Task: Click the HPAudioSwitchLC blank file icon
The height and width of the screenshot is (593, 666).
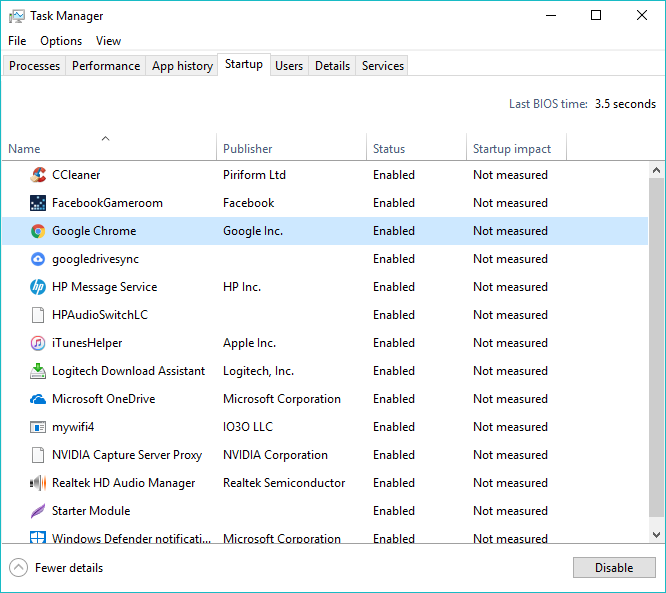Action: coord(38,315)
